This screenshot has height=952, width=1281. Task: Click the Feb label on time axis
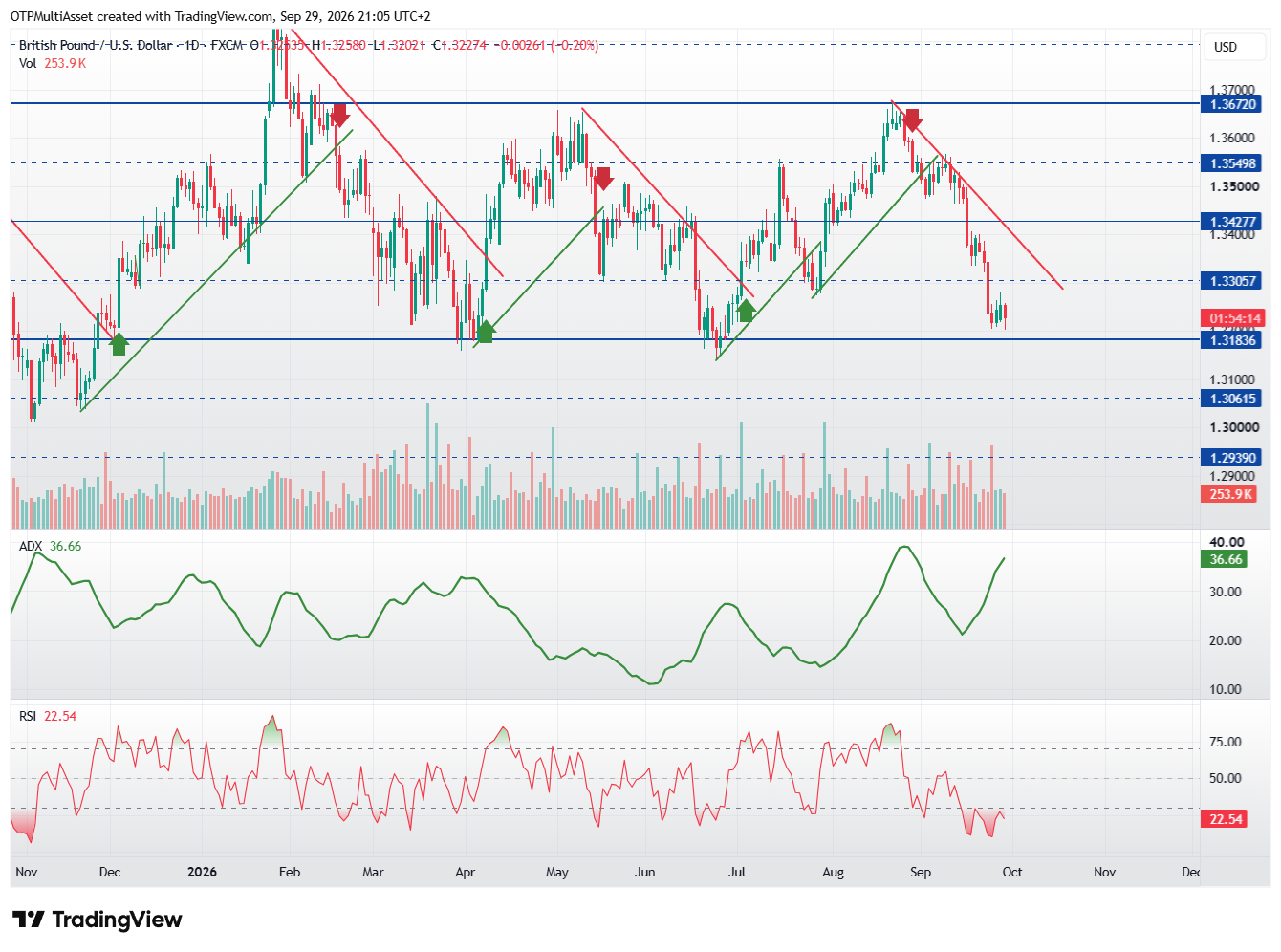(x=290, y=872)
